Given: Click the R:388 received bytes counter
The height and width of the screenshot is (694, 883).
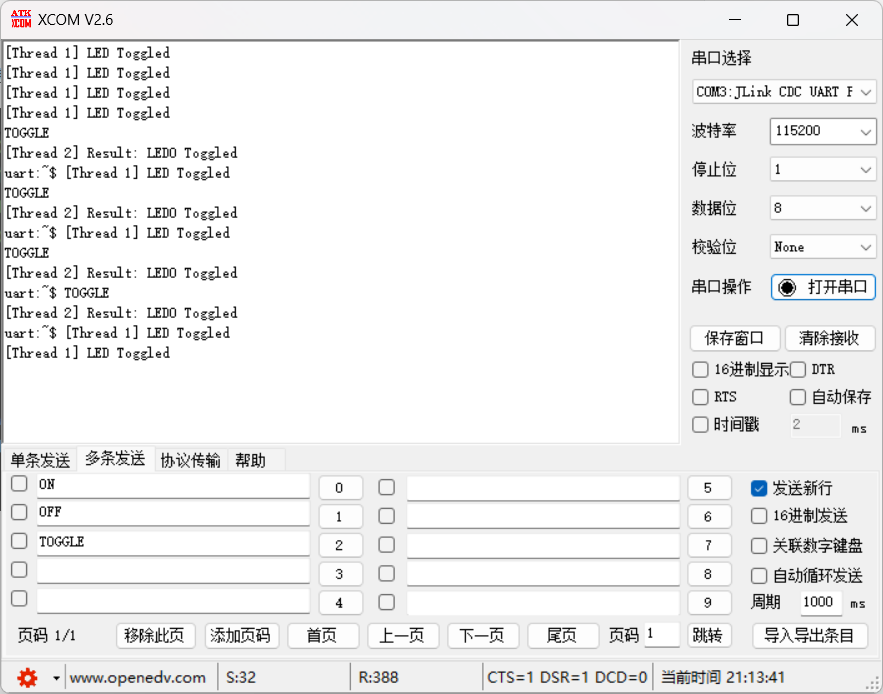Looking at the screenshot, I should [x=378, y=678].
